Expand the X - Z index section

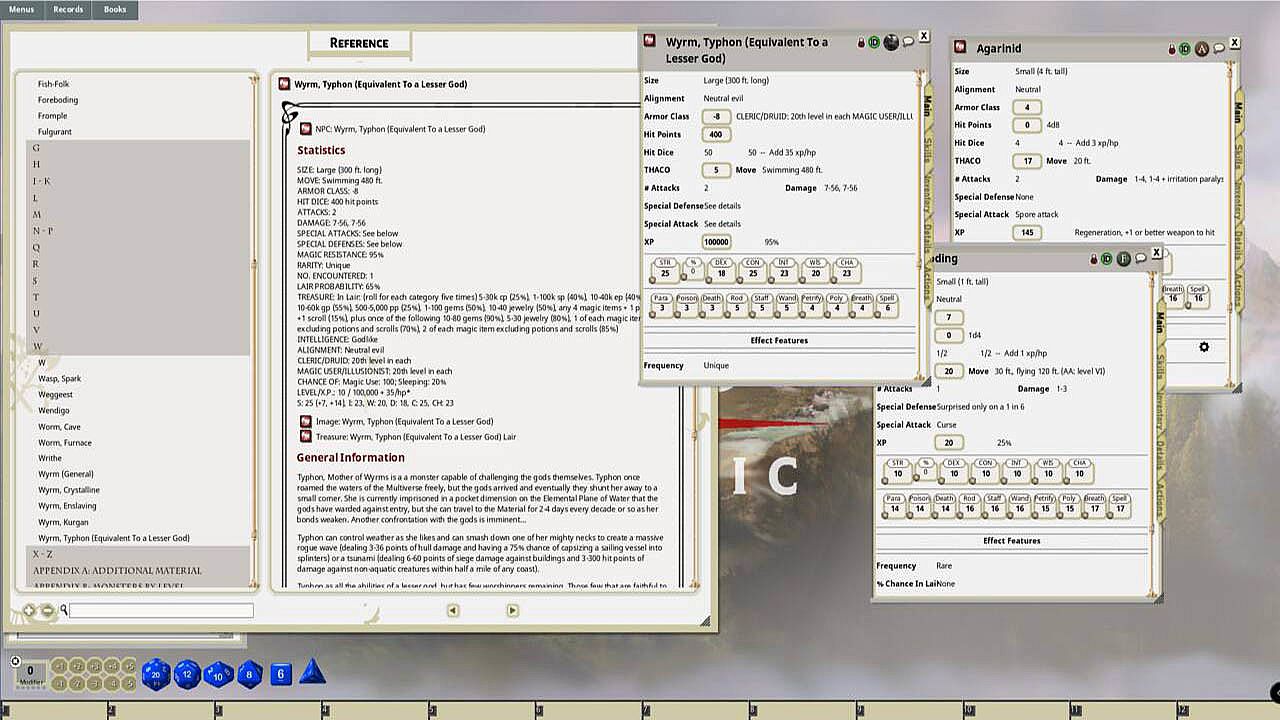(x=42, y=554)
